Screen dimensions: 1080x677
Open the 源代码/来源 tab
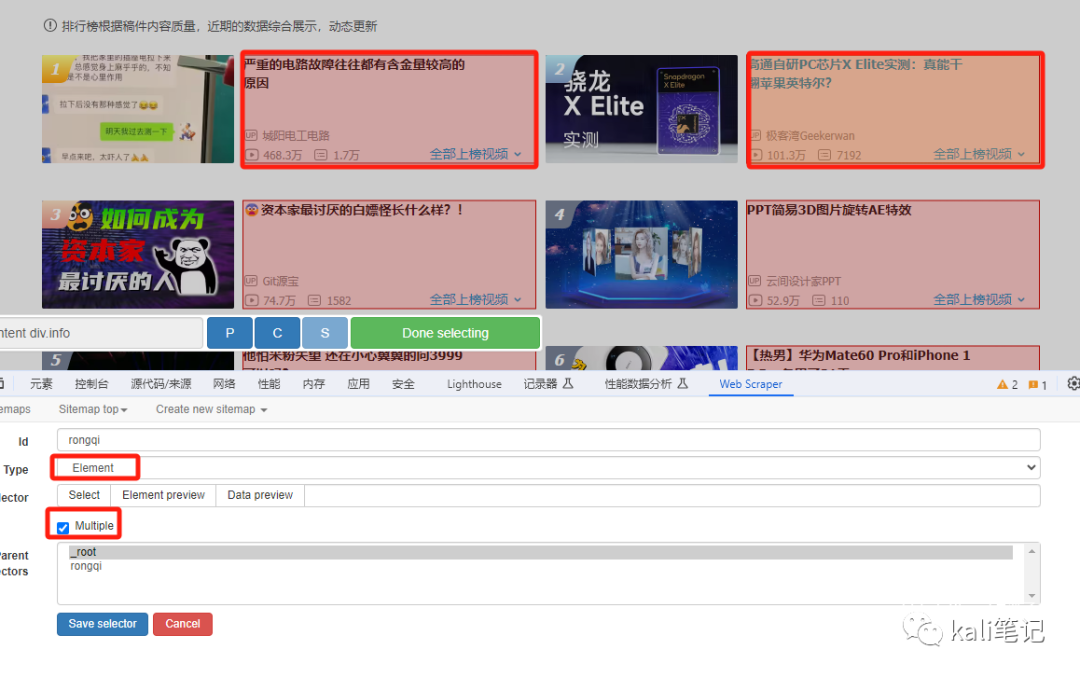pos(161,384)
